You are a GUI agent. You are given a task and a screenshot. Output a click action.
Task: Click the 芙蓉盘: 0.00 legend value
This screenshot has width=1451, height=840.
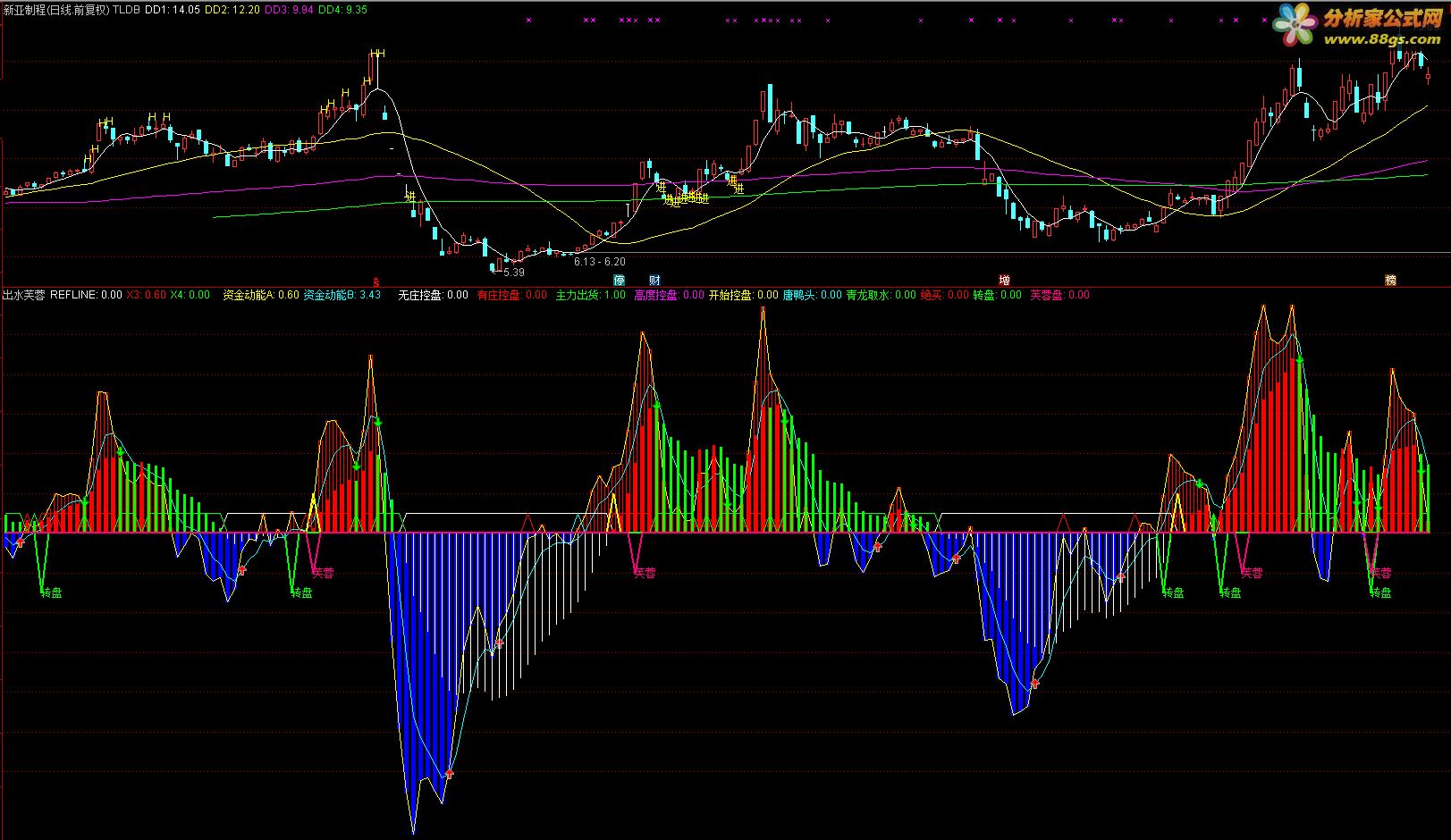point(1060,295)
